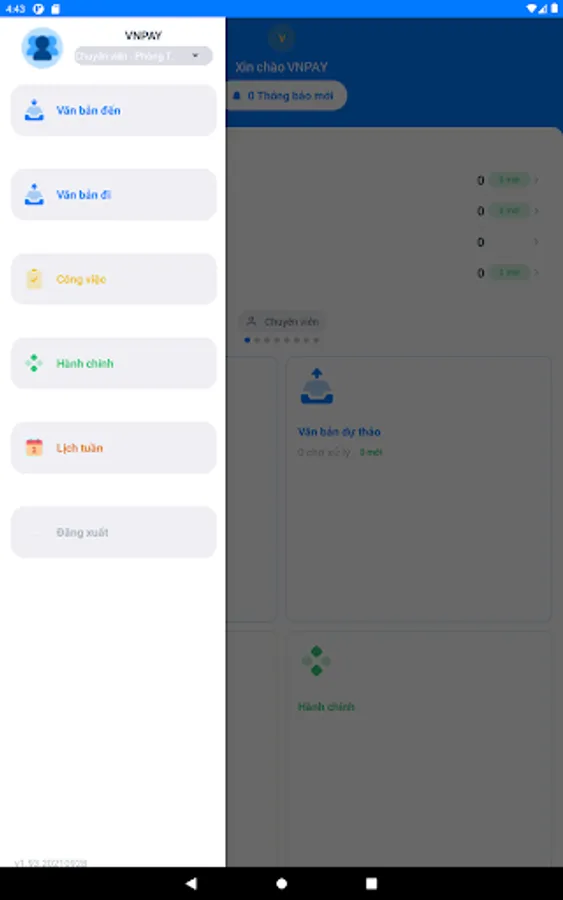Select the first carousel page dot

[247, 340]
